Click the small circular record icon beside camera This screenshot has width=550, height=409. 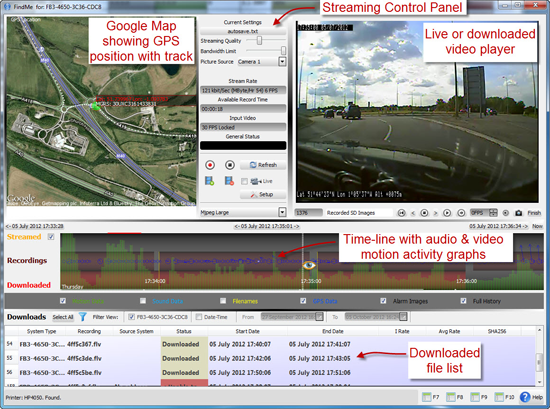point(505,213)
